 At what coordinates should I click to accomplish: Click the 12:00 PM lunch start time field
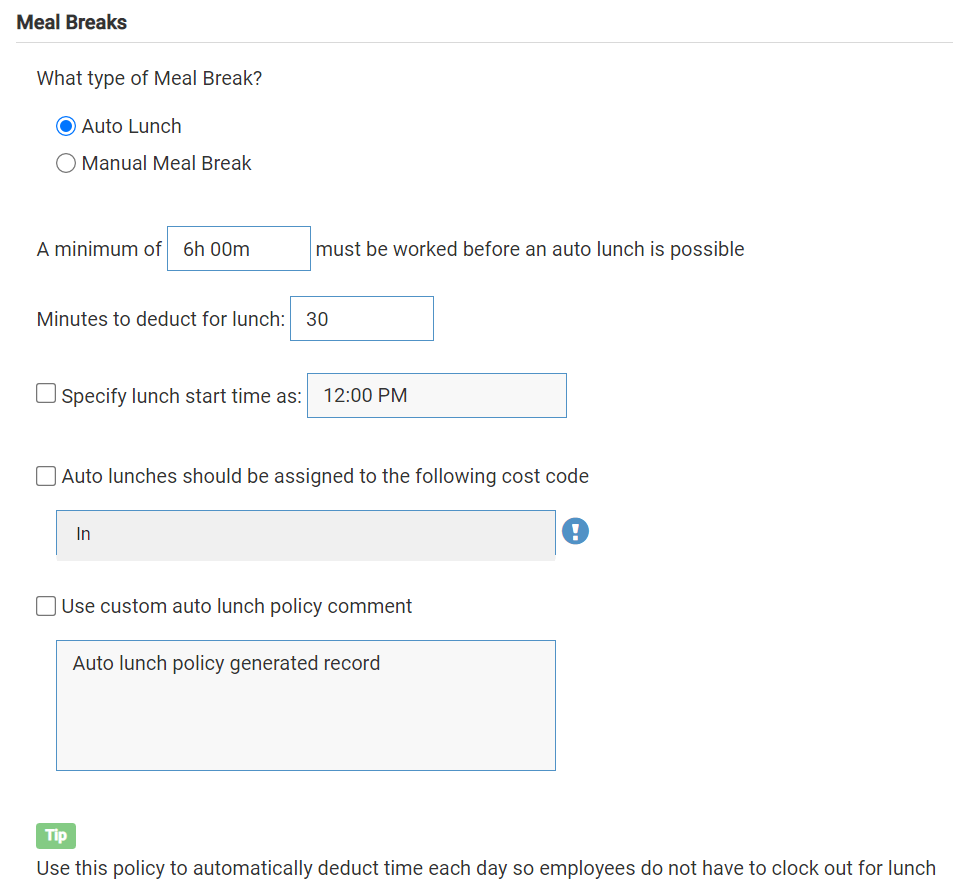(436, 395)
